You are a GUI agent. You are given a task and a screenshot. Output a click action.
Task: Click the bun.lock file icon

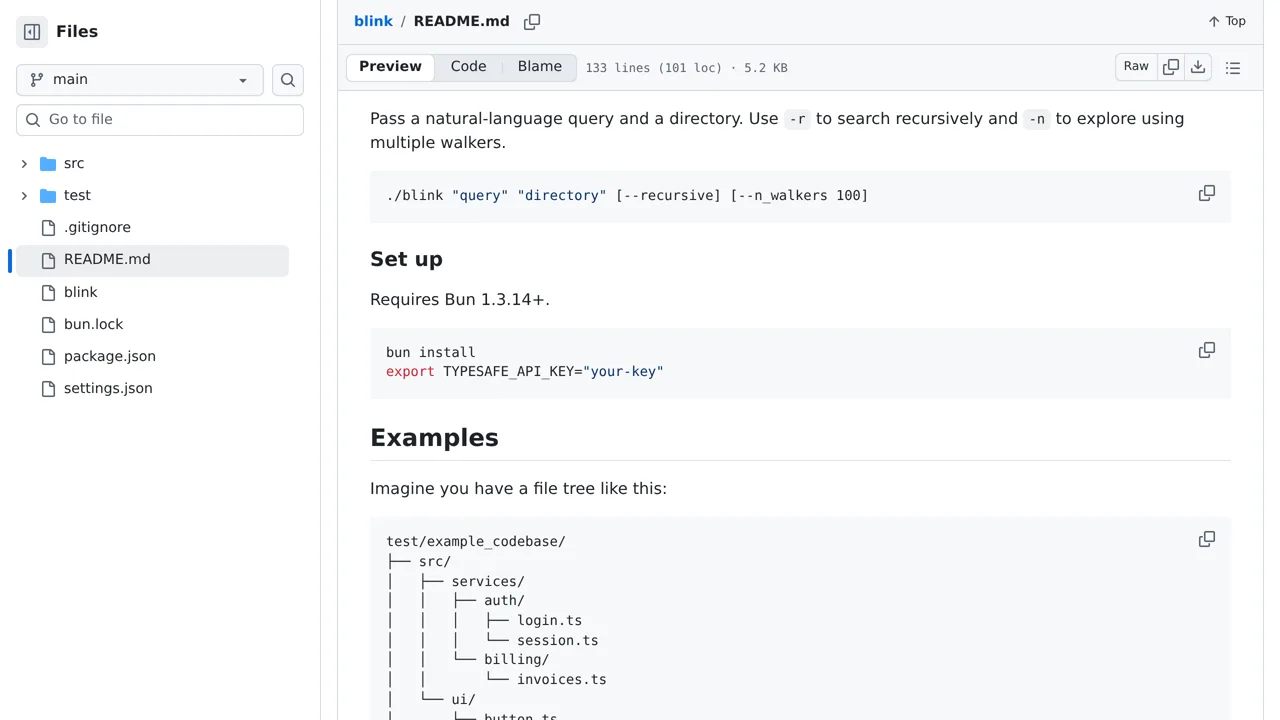48,324
